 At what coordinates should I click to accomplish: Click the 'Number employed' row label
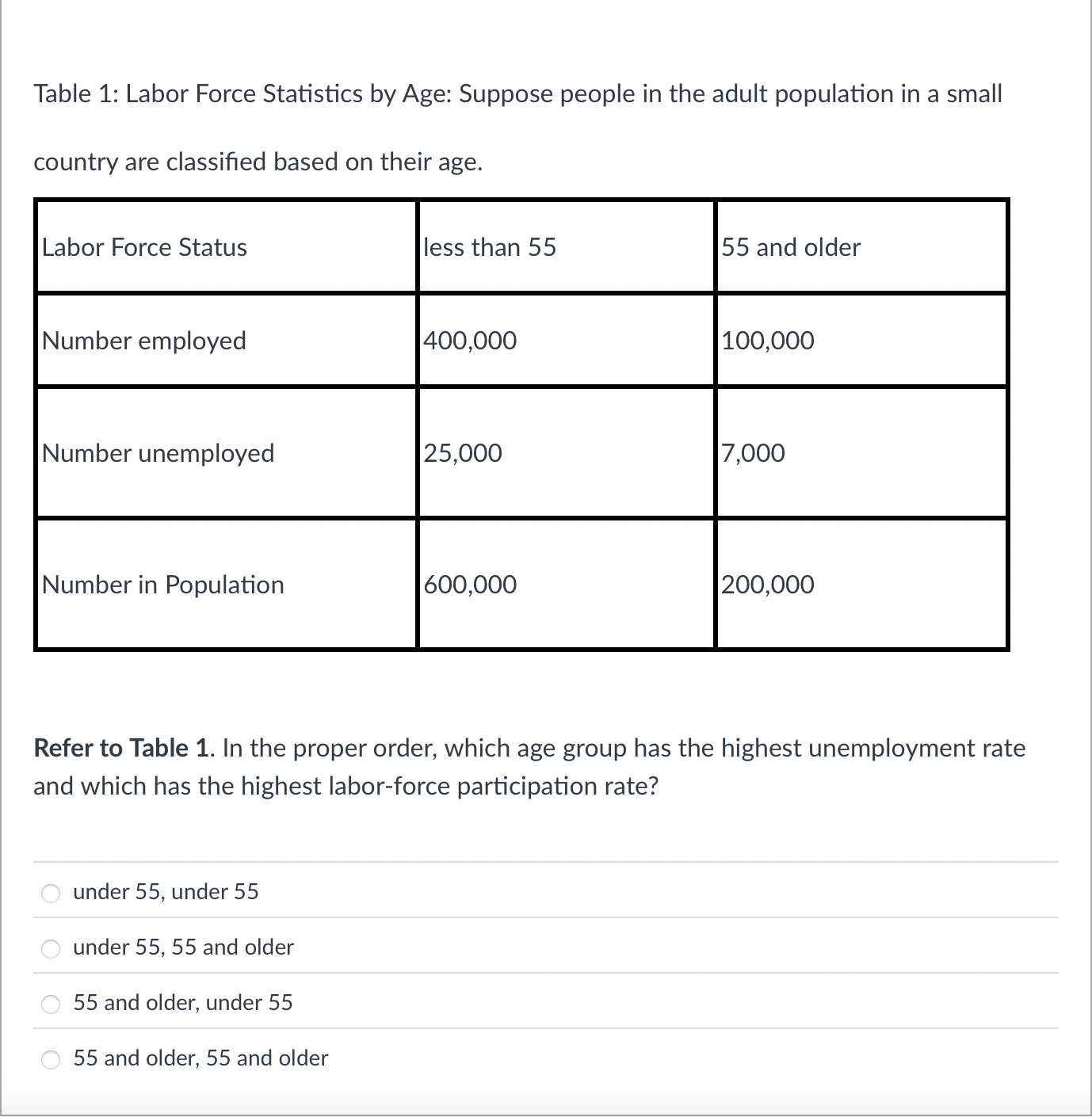[x=143, y=341]
